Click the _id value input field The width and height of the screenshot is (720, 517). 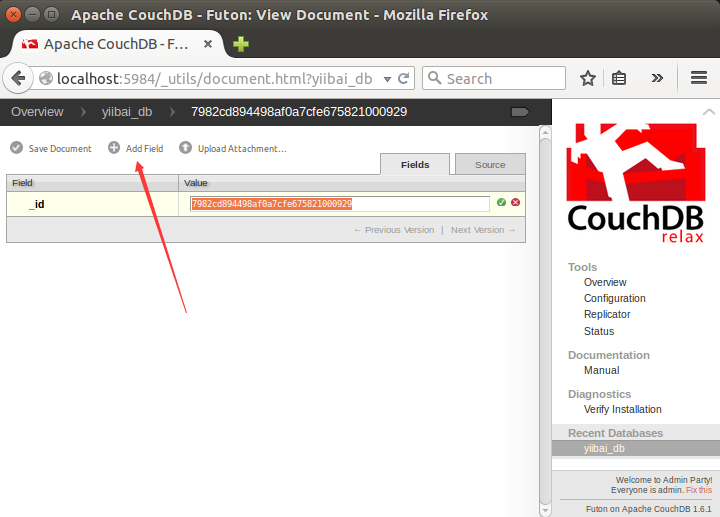click(340, 203)
